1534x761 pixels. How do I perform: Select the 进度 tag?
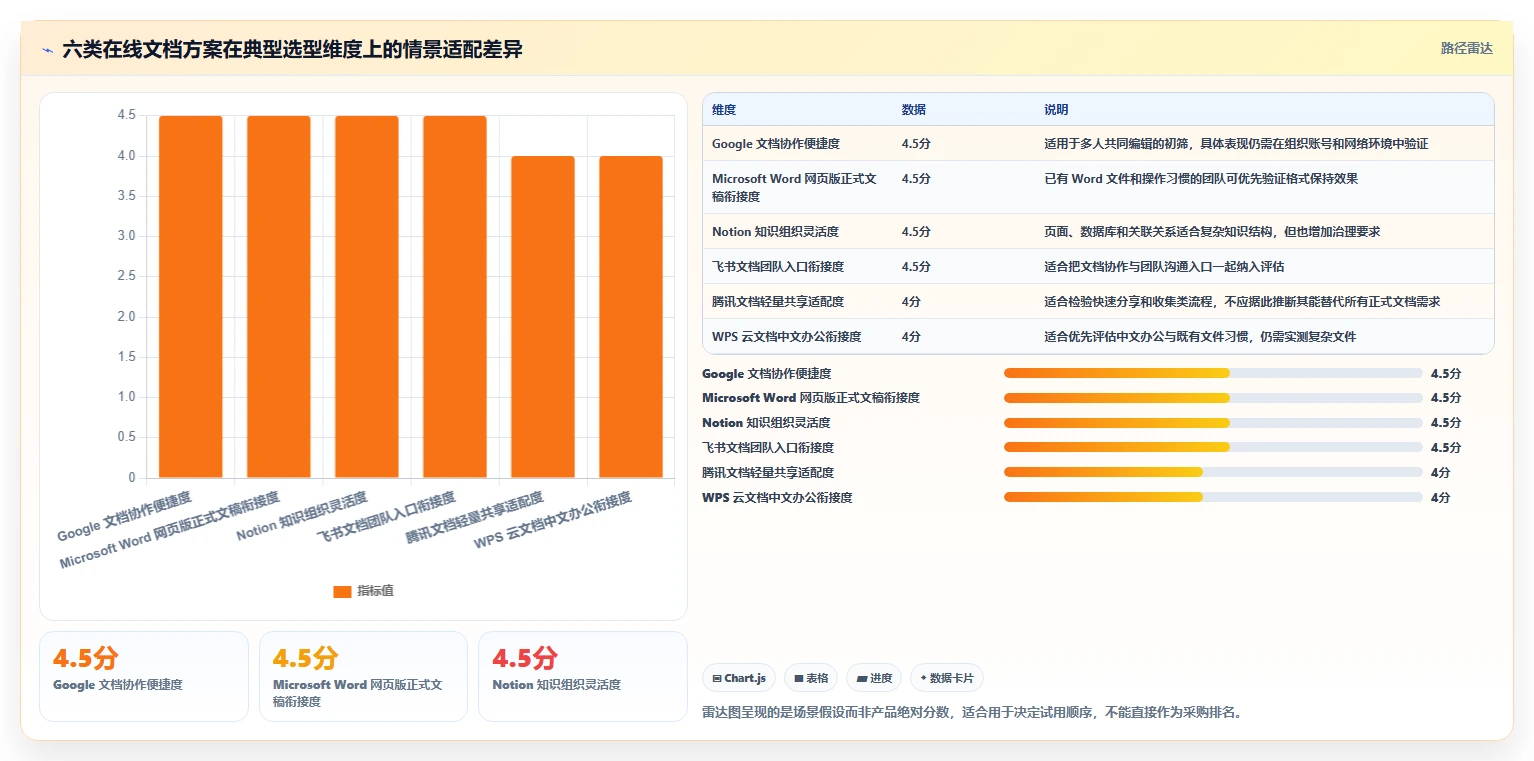click(x=874, y=678)
